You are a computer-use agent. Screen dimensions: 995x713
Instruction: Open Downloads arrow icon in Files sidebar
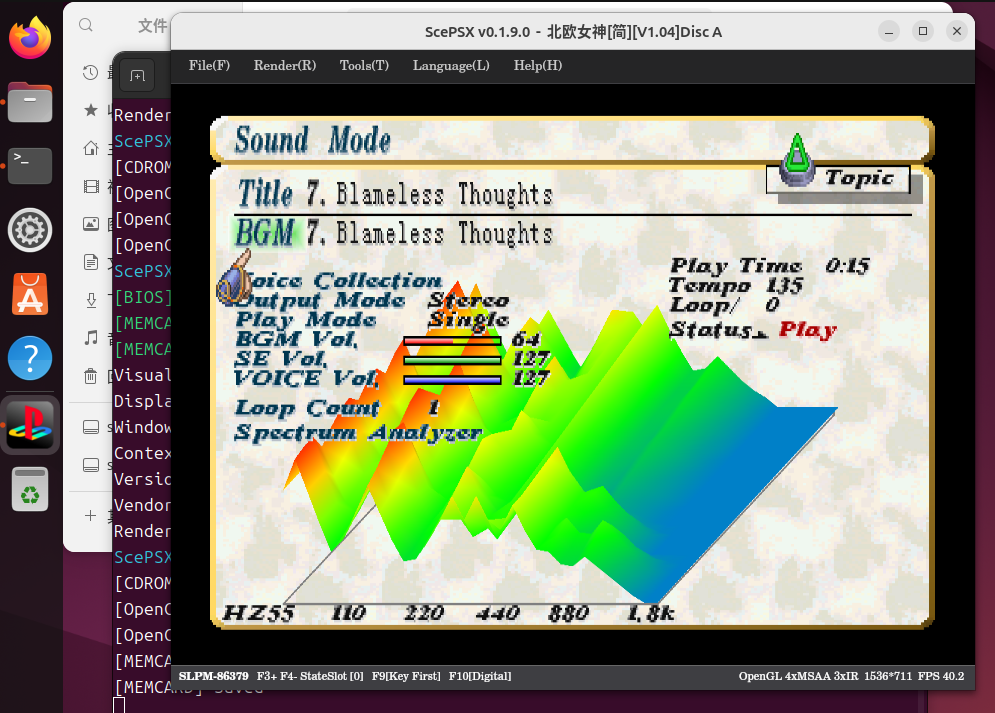pyautogui.click(x=91, y=299)
